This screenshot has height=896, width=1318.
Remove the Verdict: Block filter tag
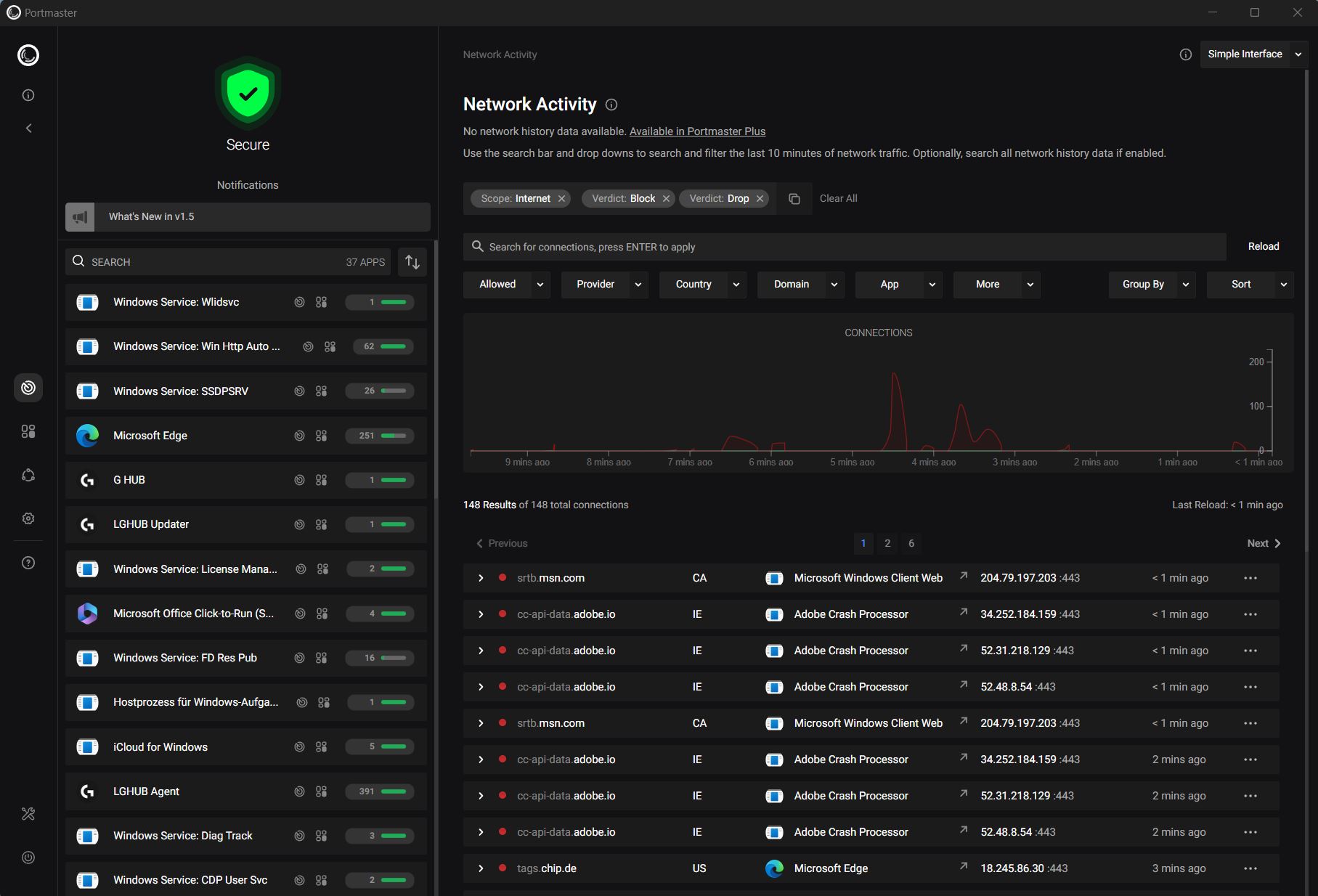point(666,199)
